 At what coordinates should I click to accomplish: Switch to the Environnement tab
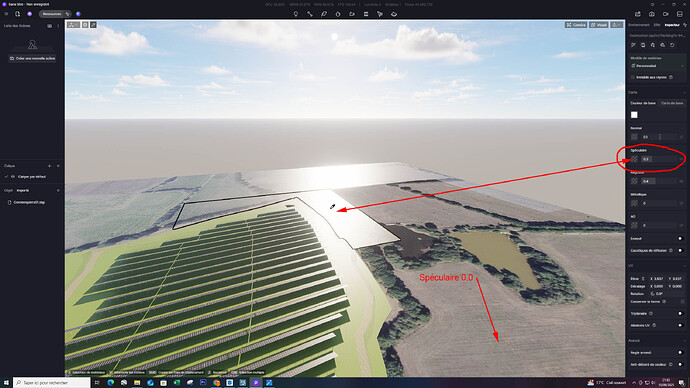[639, 25]
